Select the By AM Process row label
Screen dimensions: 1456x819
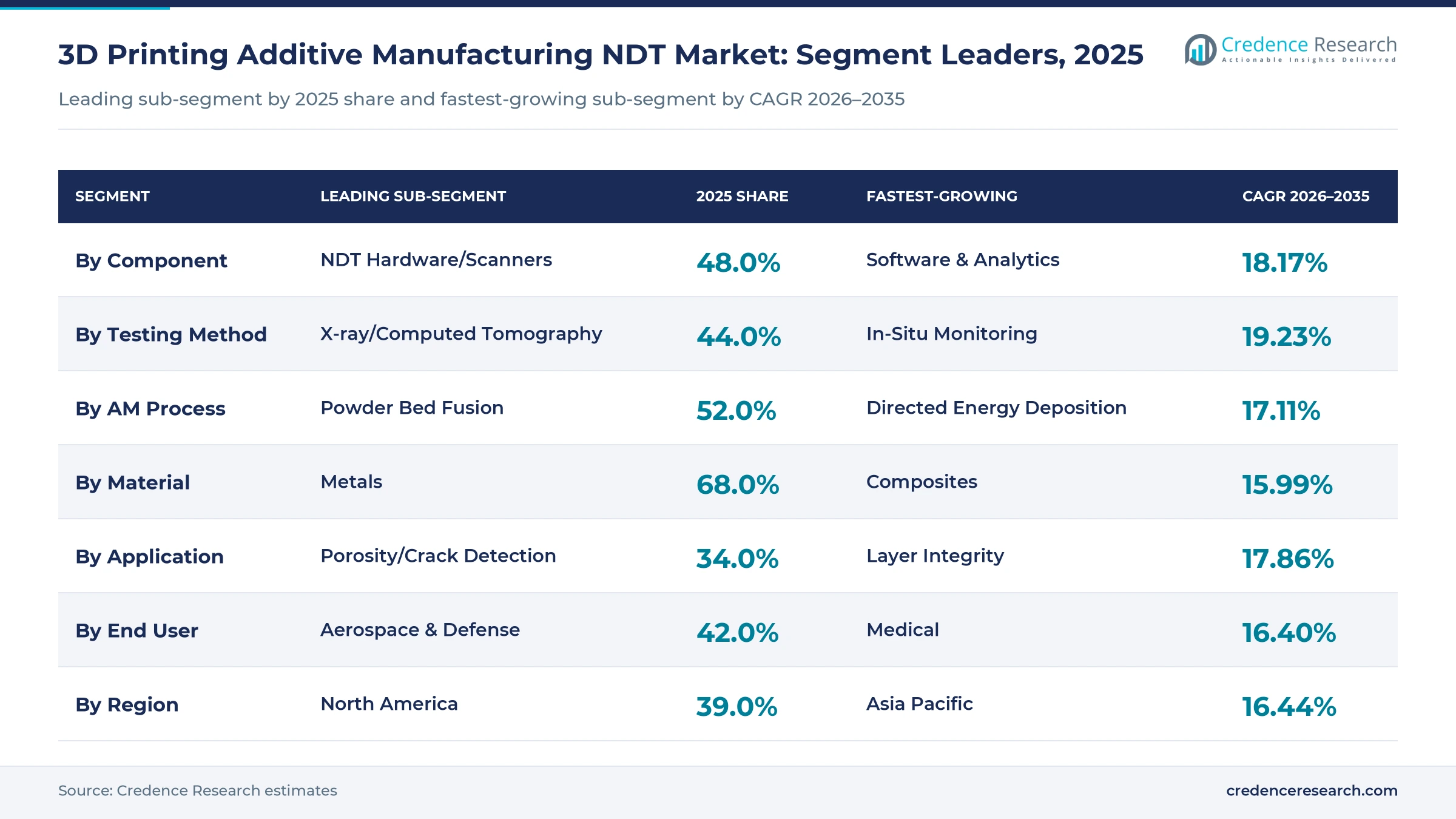click(x=150, y=409)
